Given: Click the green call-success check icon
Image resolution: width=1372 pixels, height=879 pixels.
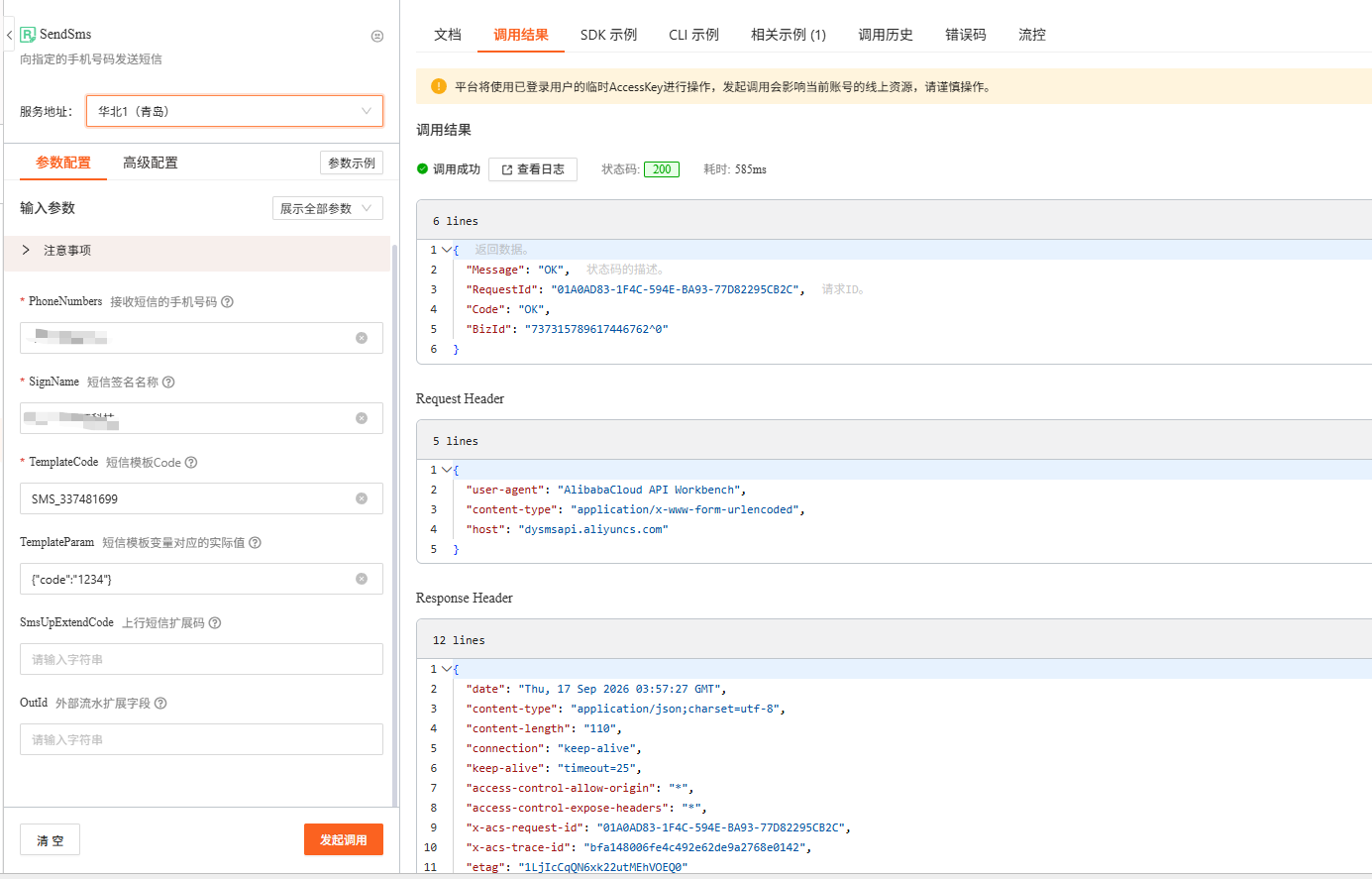Looking at the screenshot, I should pyautogui.click(x=422, y=169).
